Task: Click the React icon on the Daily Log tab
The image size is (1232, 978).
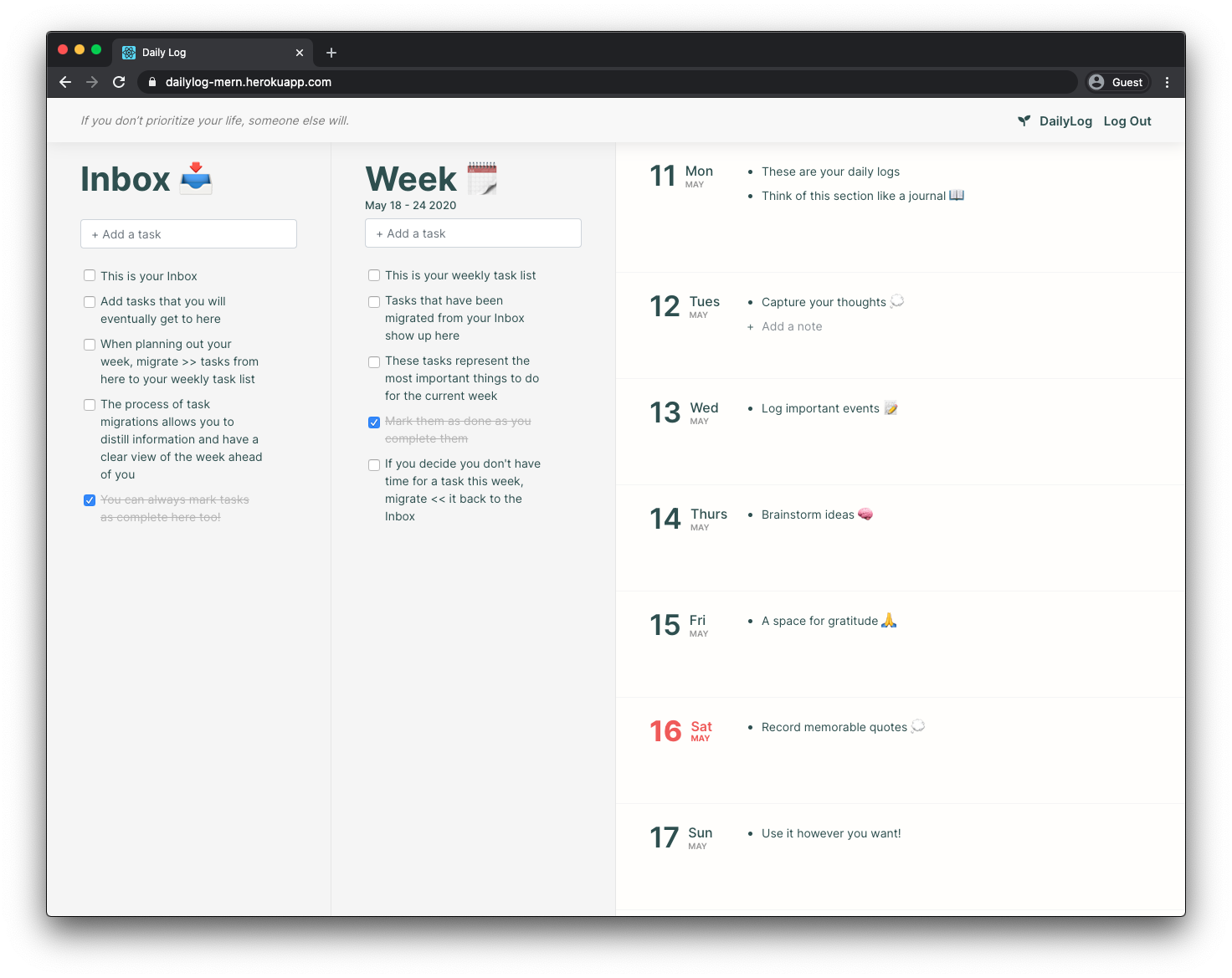Action: coord(129,52)
